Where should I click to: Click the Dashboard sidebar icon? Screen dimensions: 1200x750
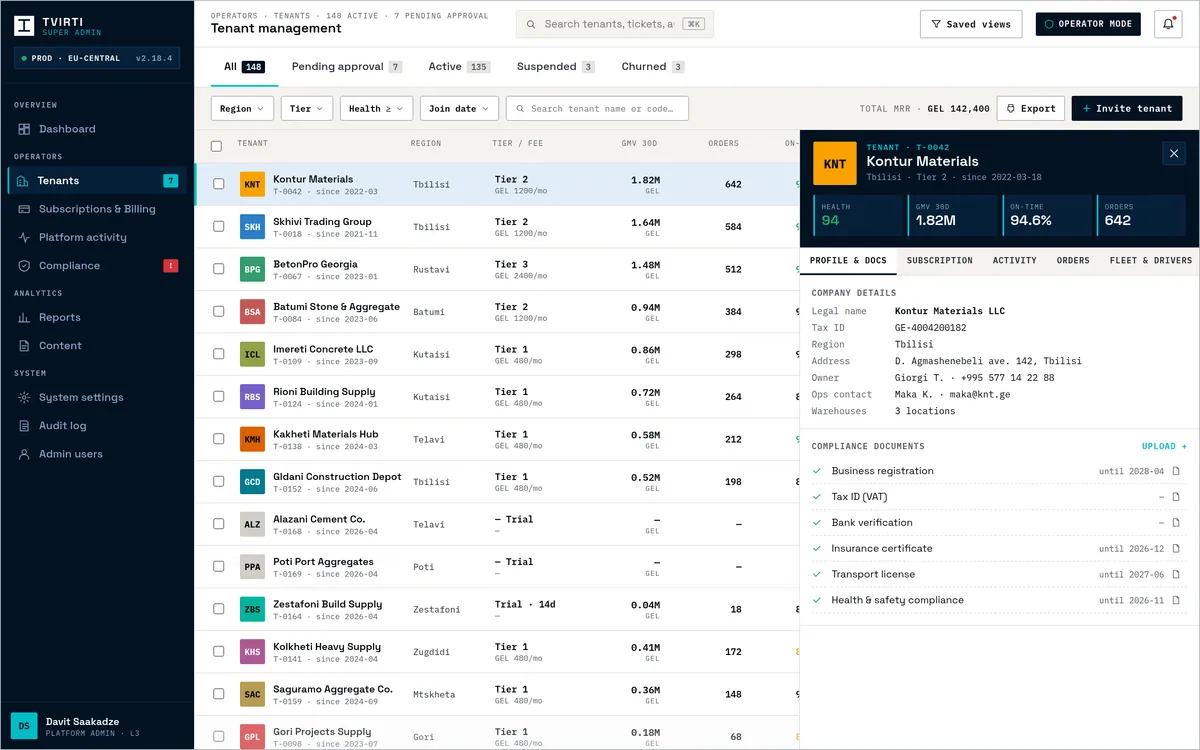tap(24, 129)
